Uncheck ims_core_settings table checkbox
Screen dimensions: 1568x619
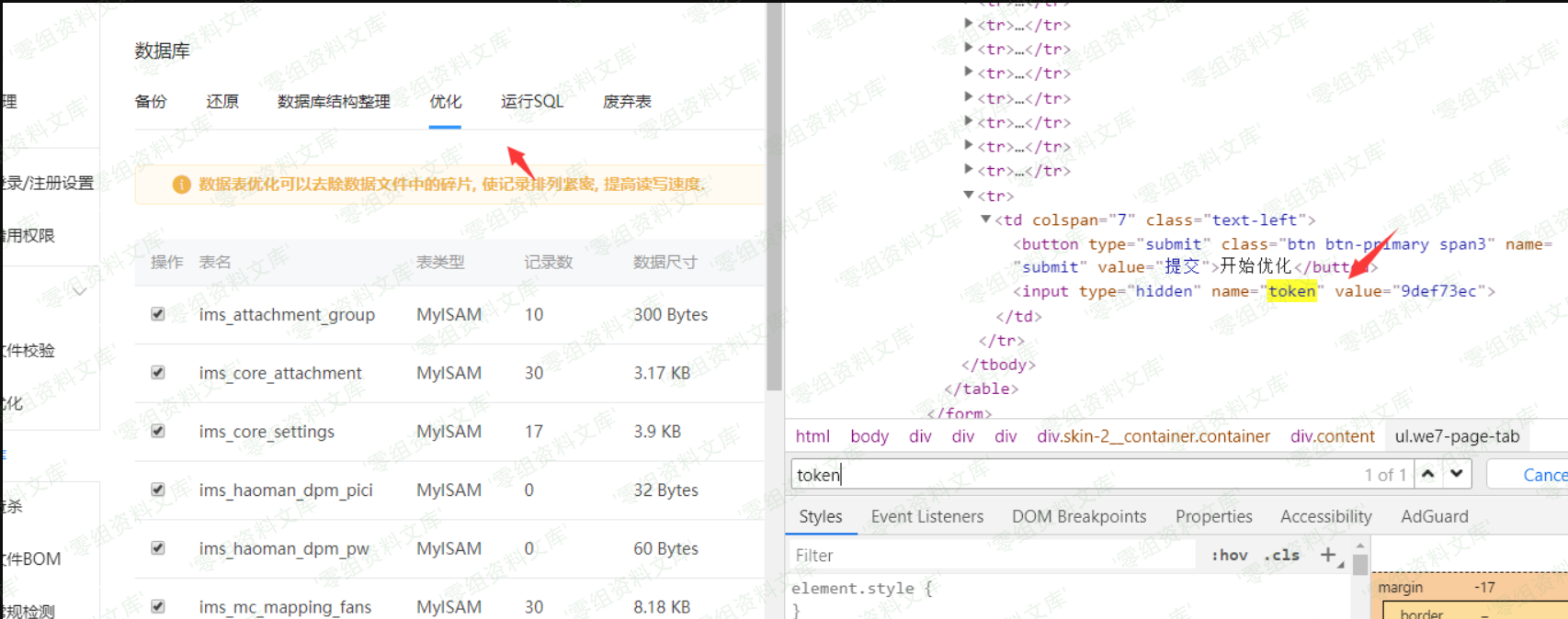click(158, 432)
